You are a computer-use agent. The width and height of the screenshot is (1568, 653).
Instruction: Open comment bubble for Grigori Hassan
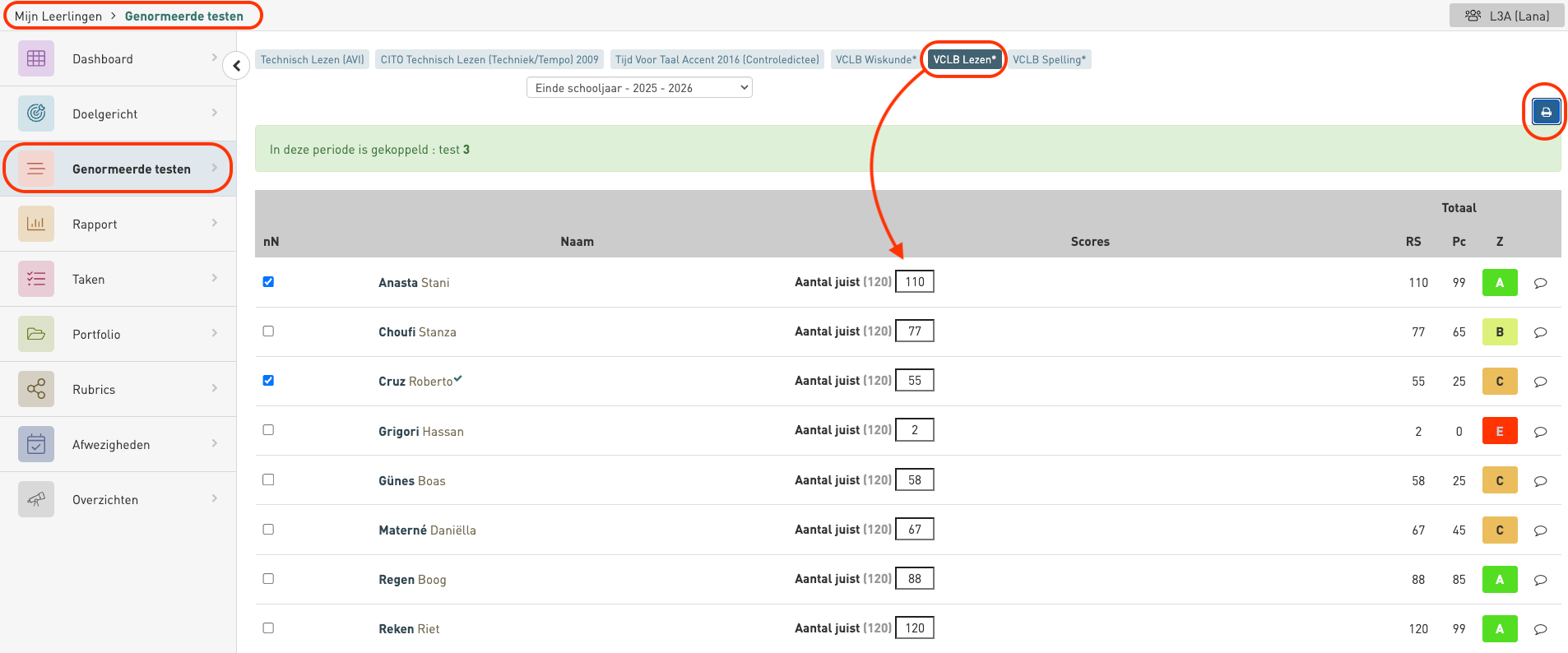pyautogui.click(x=1541, y=432)
